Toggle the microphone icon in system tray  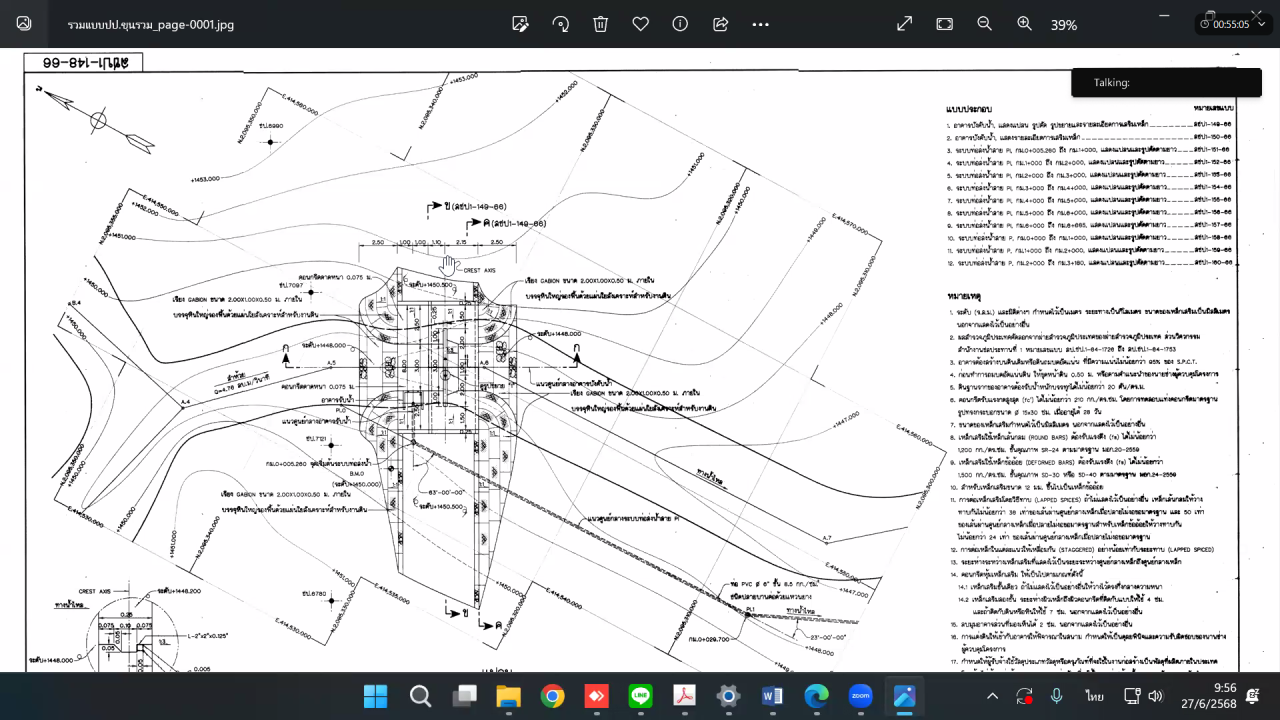click(1056, 696)
